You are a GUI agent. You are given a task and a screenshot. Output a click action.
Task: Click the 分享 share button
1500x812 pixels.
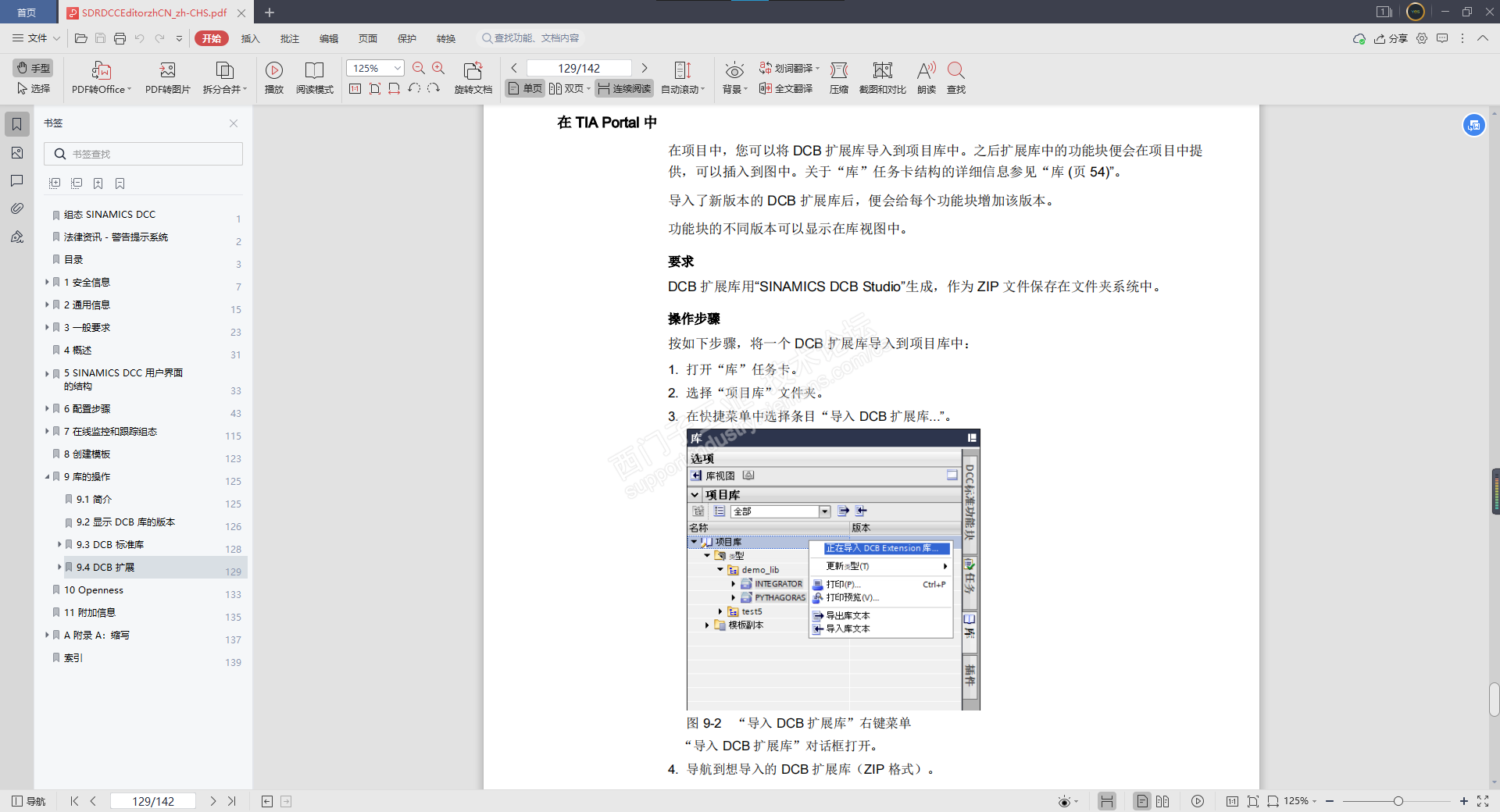[1391, 38]
